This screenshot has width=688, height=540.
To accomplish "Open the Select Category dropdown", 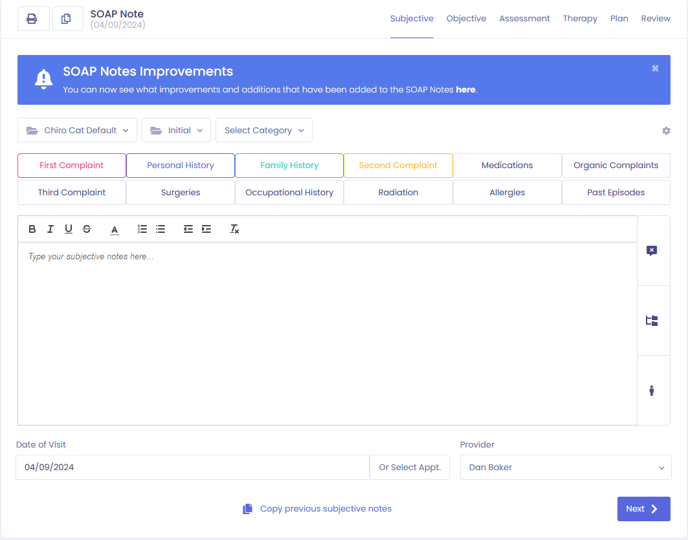I will click(264, 130).
